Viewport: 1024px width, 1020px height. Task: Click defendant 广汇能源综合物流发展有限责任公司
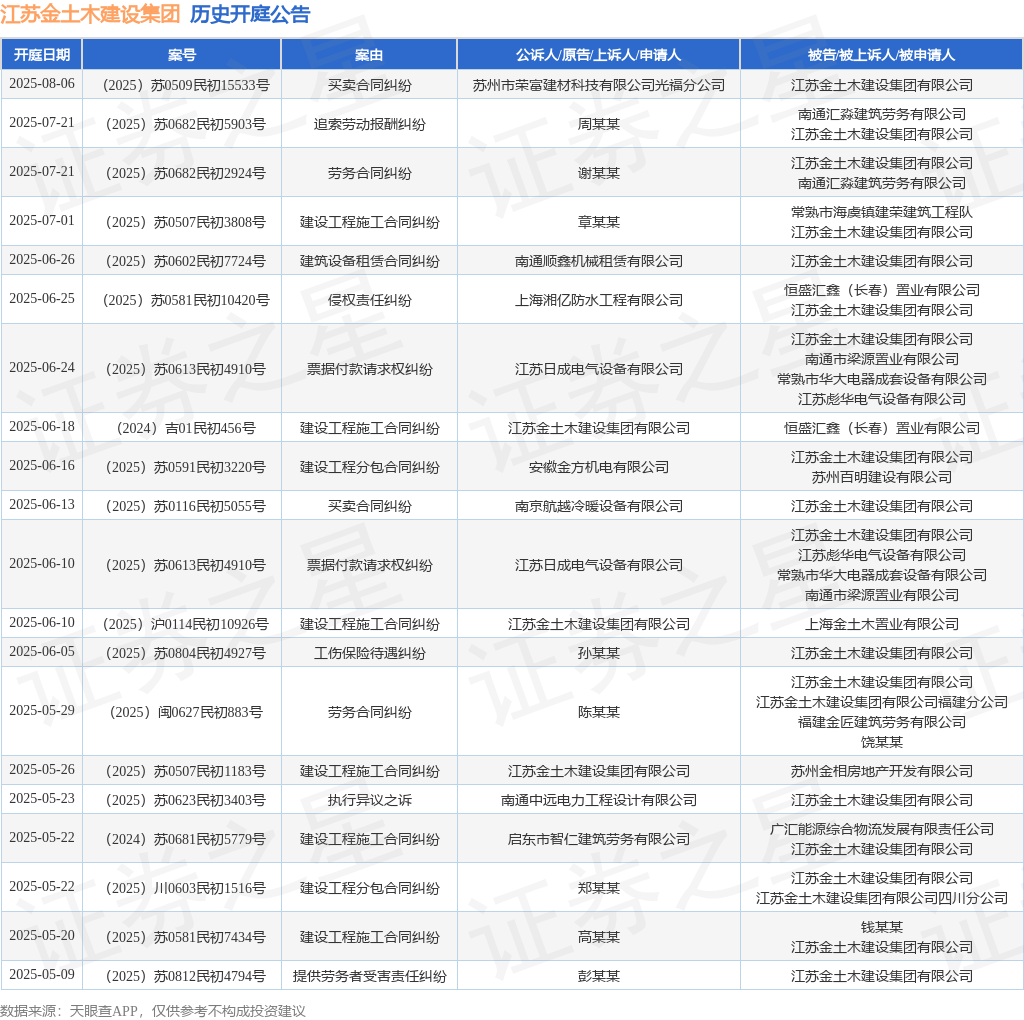882,829
